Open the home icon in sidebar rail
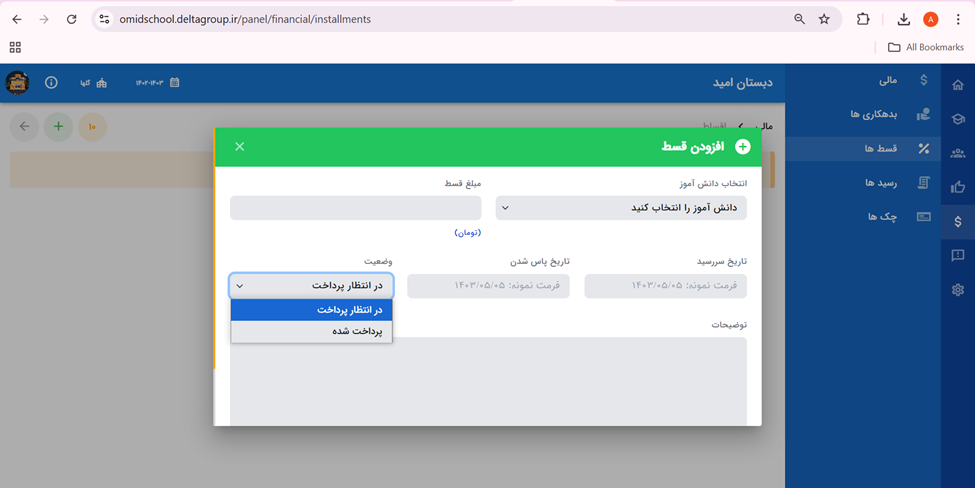975x488 pixels. point(958,85)
